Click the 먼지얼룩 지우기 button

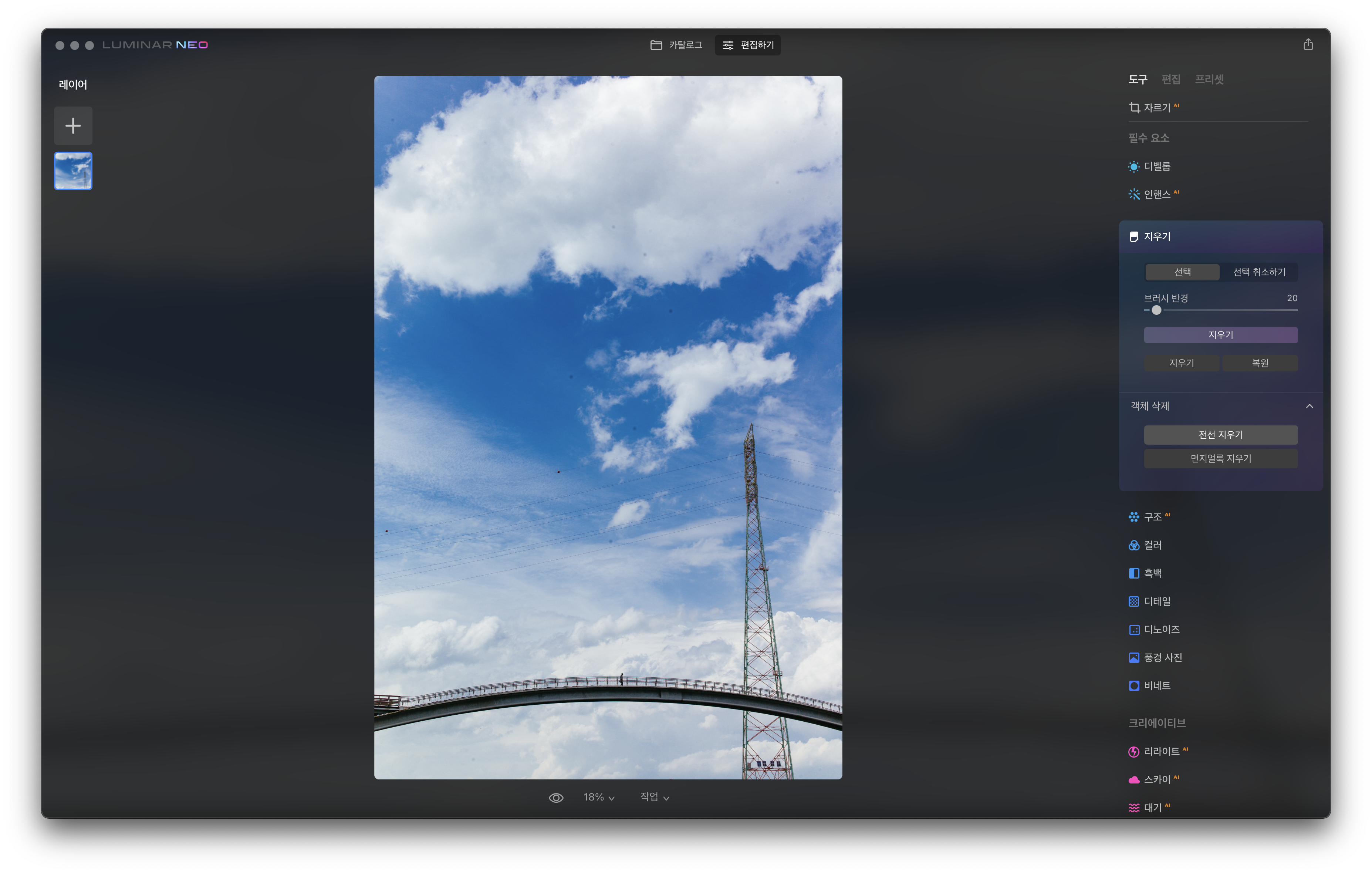[1220, 459]
